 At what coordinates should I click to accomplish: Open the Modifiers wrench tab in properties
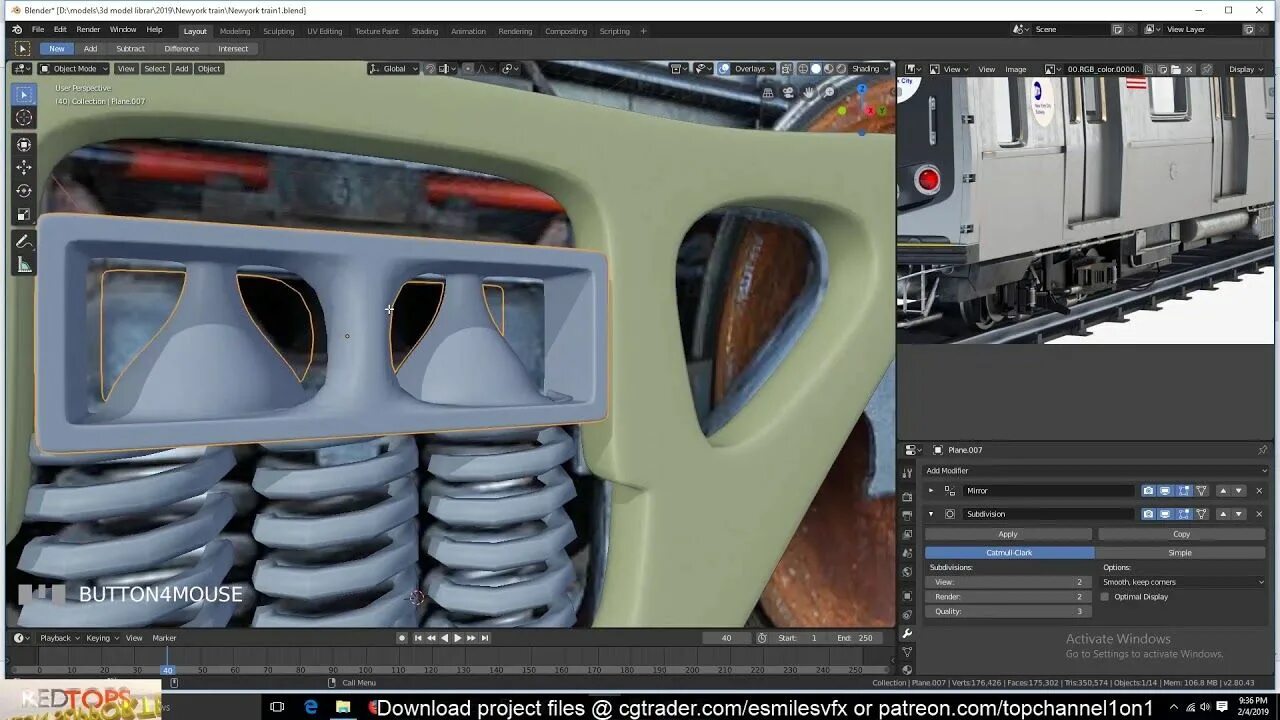point(907,633)
